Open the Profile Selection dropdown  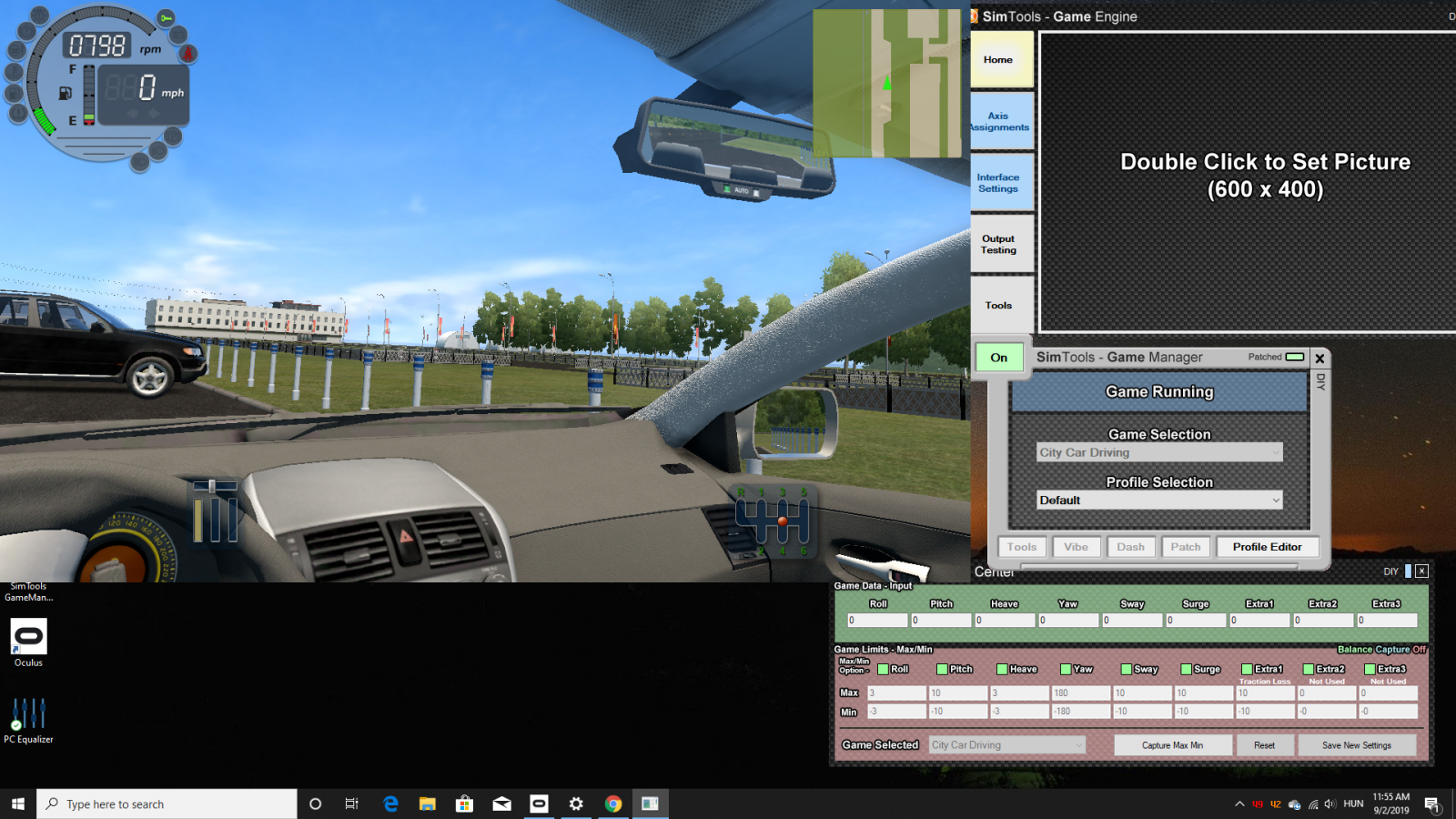[x=1159, y=500]
